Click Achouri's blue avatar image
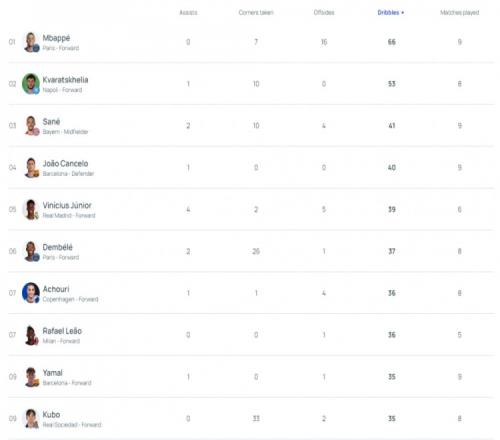This screenshot has height=440, width=500. pyautogui.click(x=31, y=293)
